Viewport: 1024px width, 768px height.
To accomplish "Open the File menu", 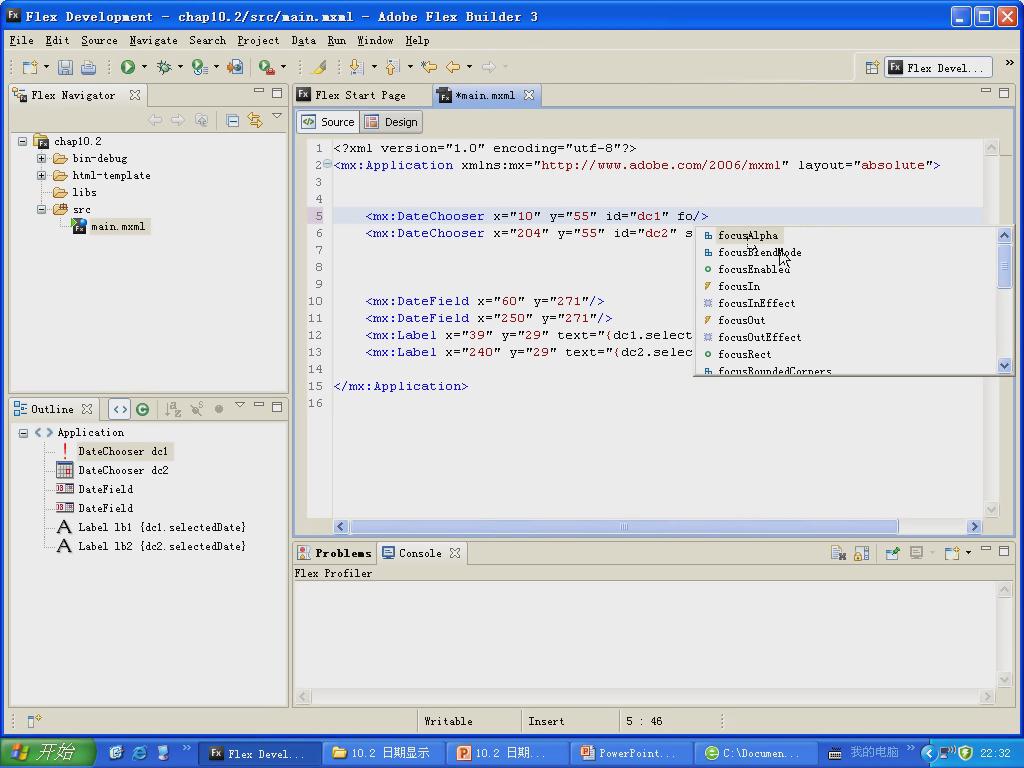I will tap(22, 40).
